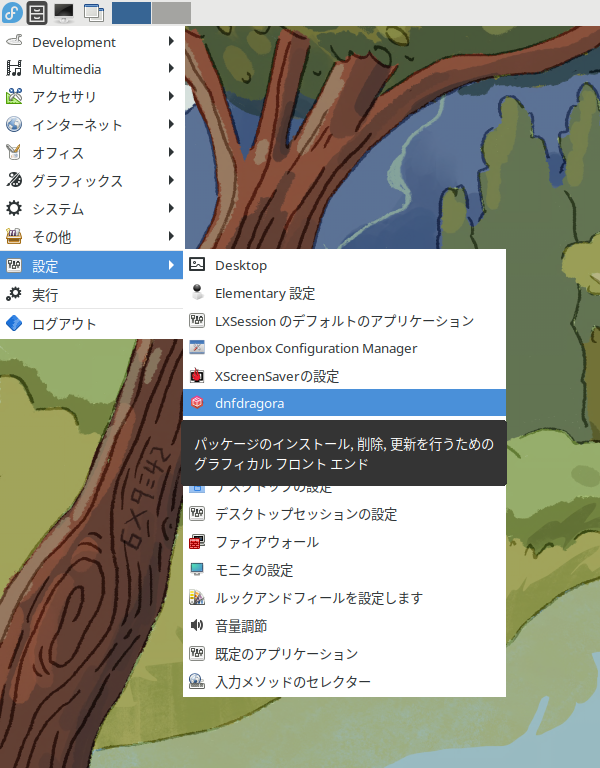Open Elementary 設定 entry
The height and width of the screenshot is (768, 600).
click(x=344, y=293)
